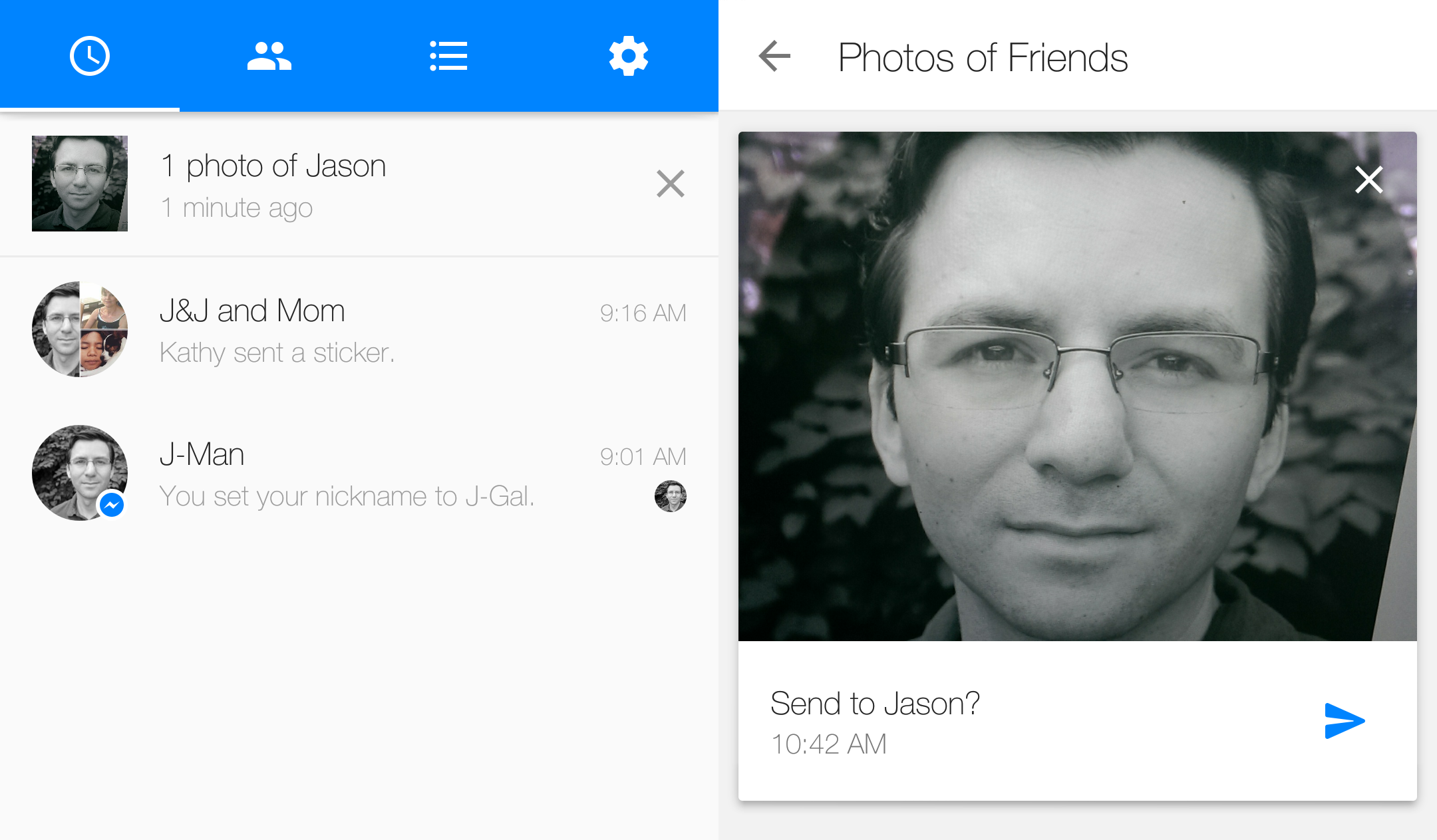Tap 'Send to Jason?' to confirm sending
This screenshot has height=840, width=1437.
pyautogui.click(x=875, y=703)
